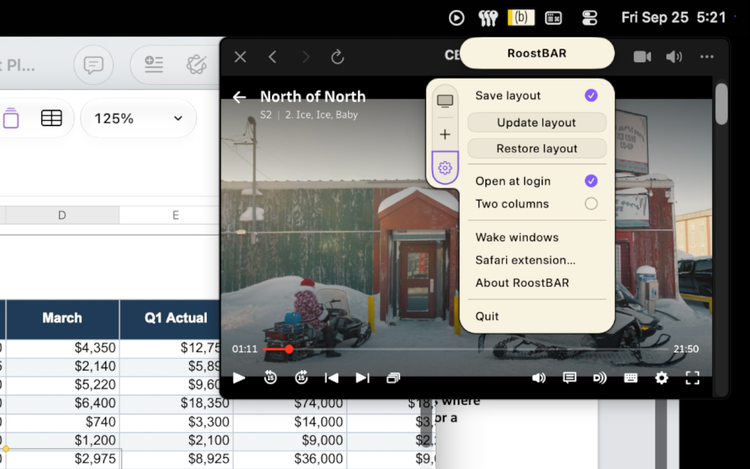Click the forward chevron in panel header
This screenshot has width=750, height=469.
[306, 57]
